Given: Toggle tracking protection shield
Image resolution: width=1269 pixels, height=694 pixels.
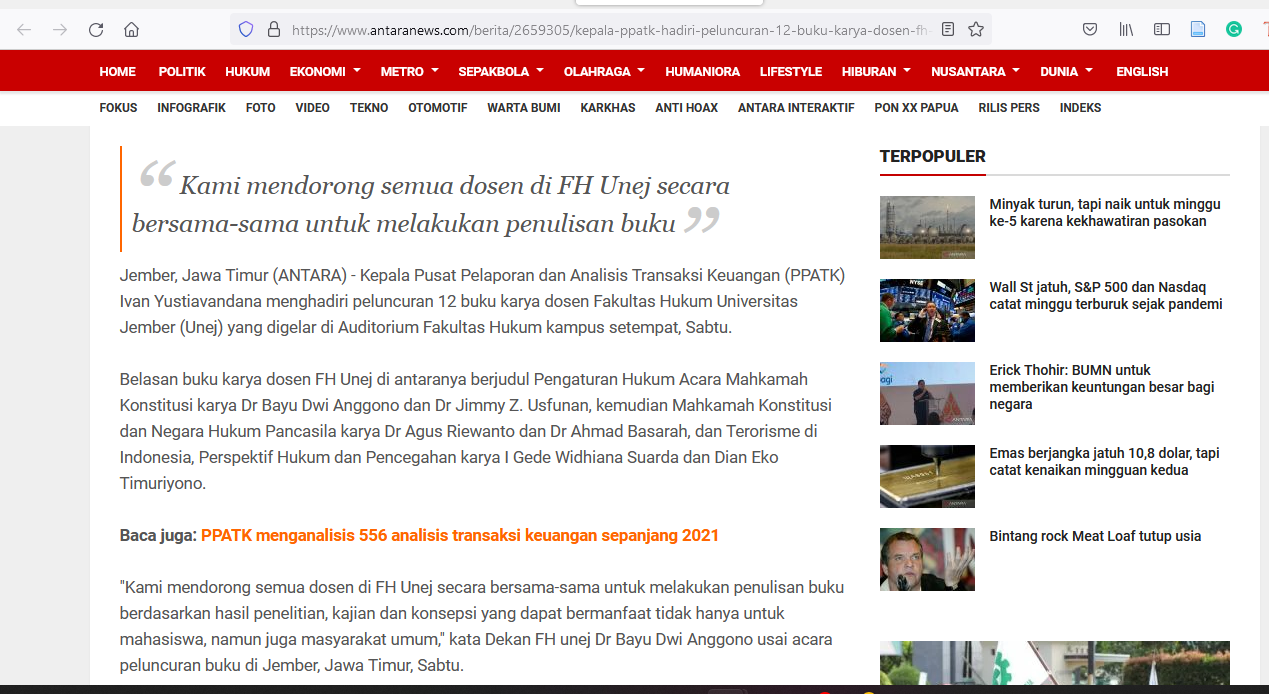Looking at the screenshot, I should (245, 29).
